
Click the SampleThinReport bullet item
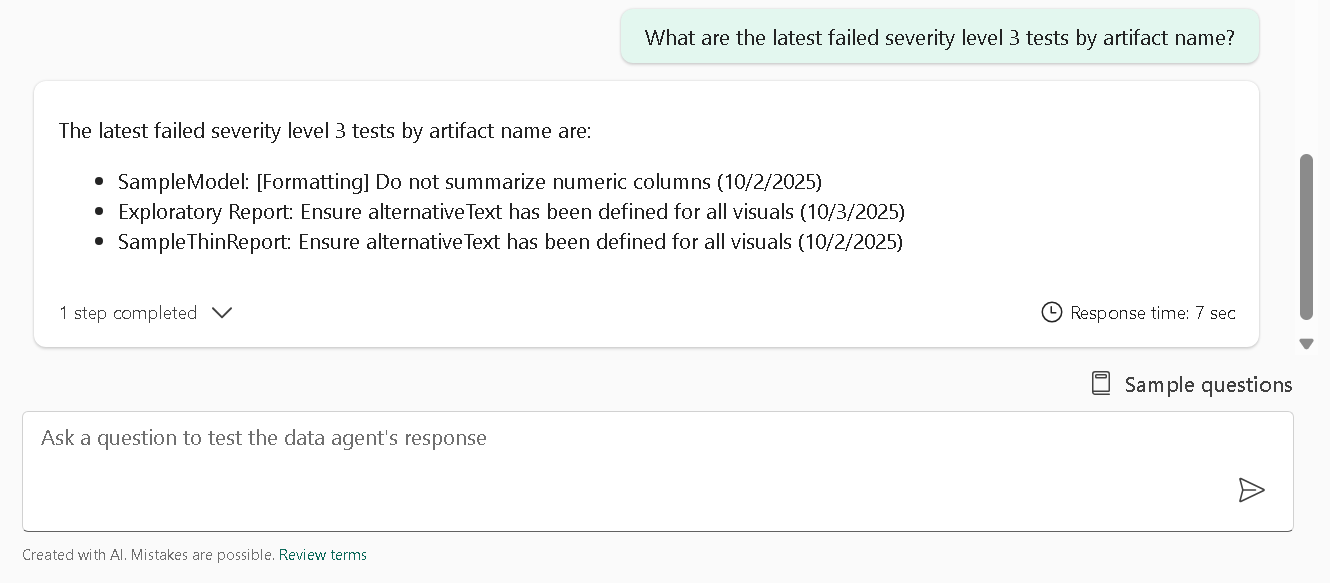pyautogui.click(x=509, y=242)
